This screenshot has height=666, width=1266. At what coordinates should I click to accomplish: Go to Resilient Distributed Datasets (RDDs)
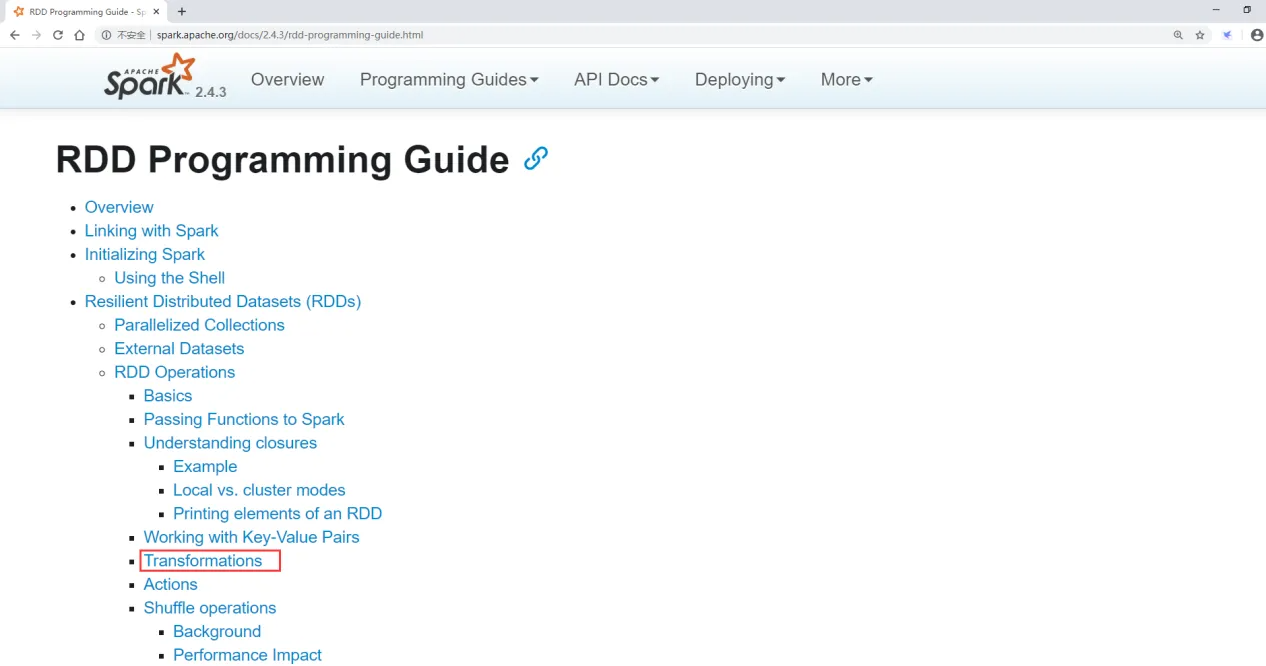pos(223,302)
